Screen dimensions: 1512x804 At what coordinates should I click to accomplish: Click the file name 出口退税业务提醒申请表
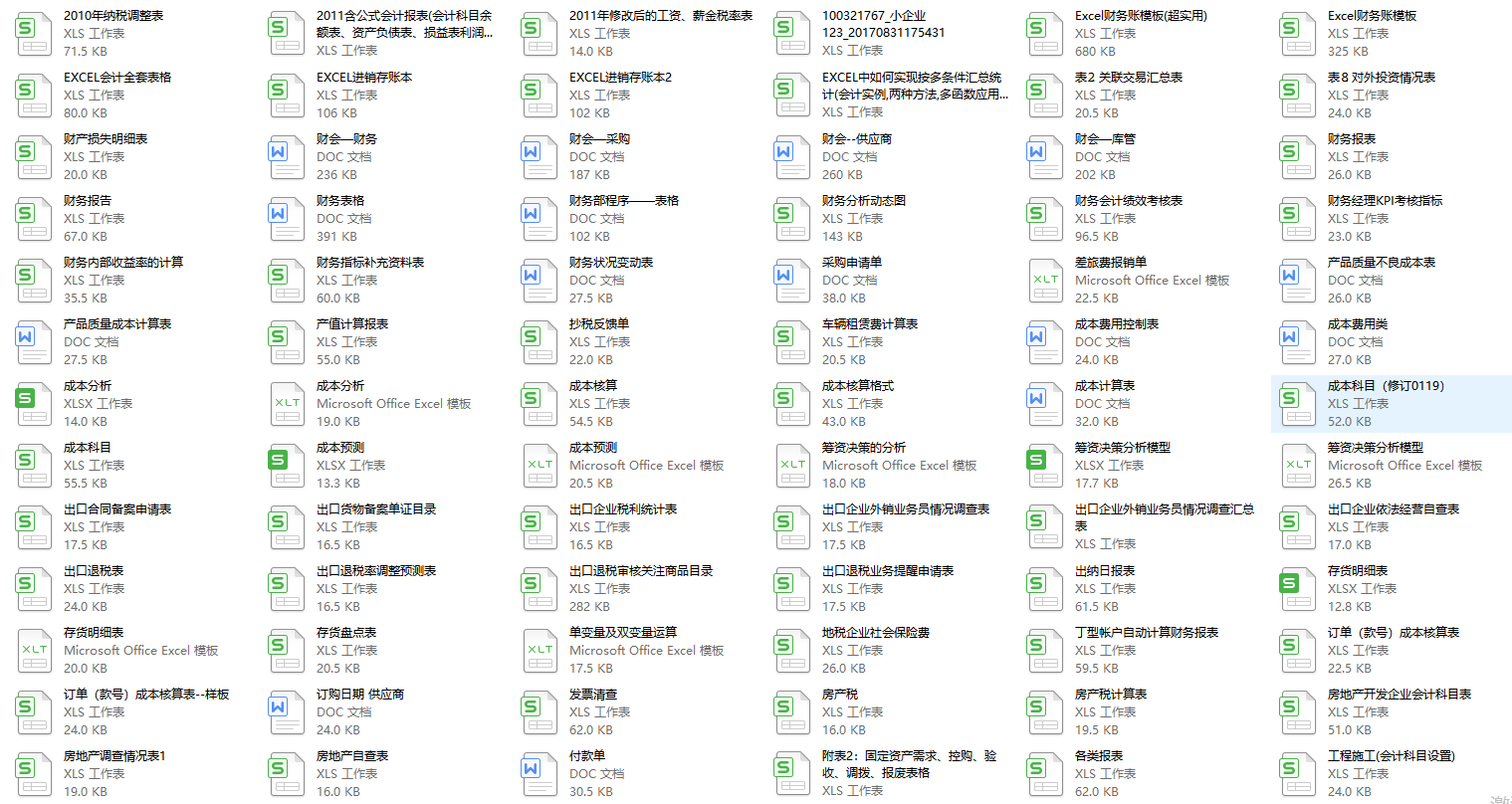point(888,571)
